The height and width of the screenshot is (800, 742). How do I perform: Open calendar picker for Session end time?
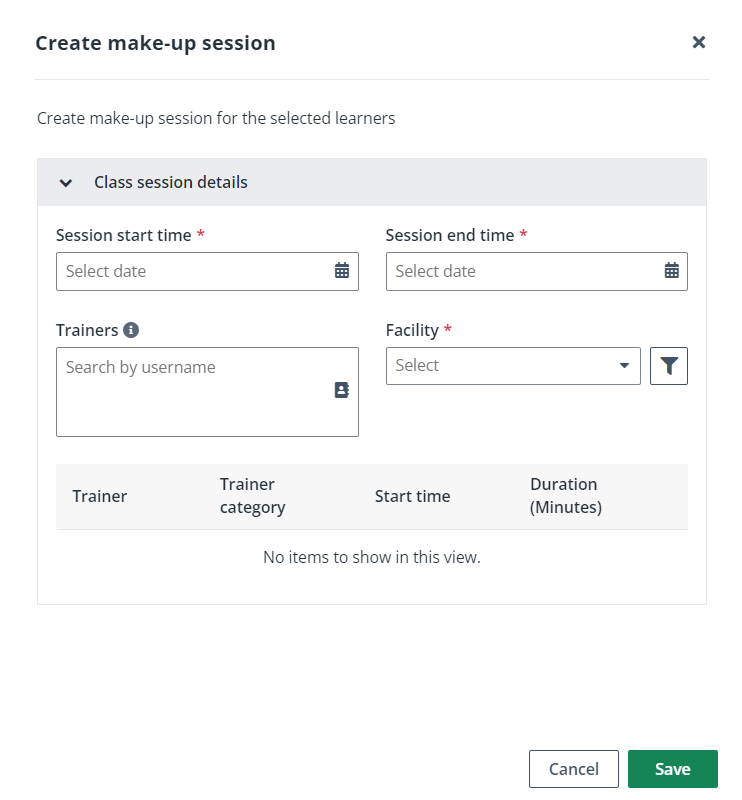coord(671,271)
